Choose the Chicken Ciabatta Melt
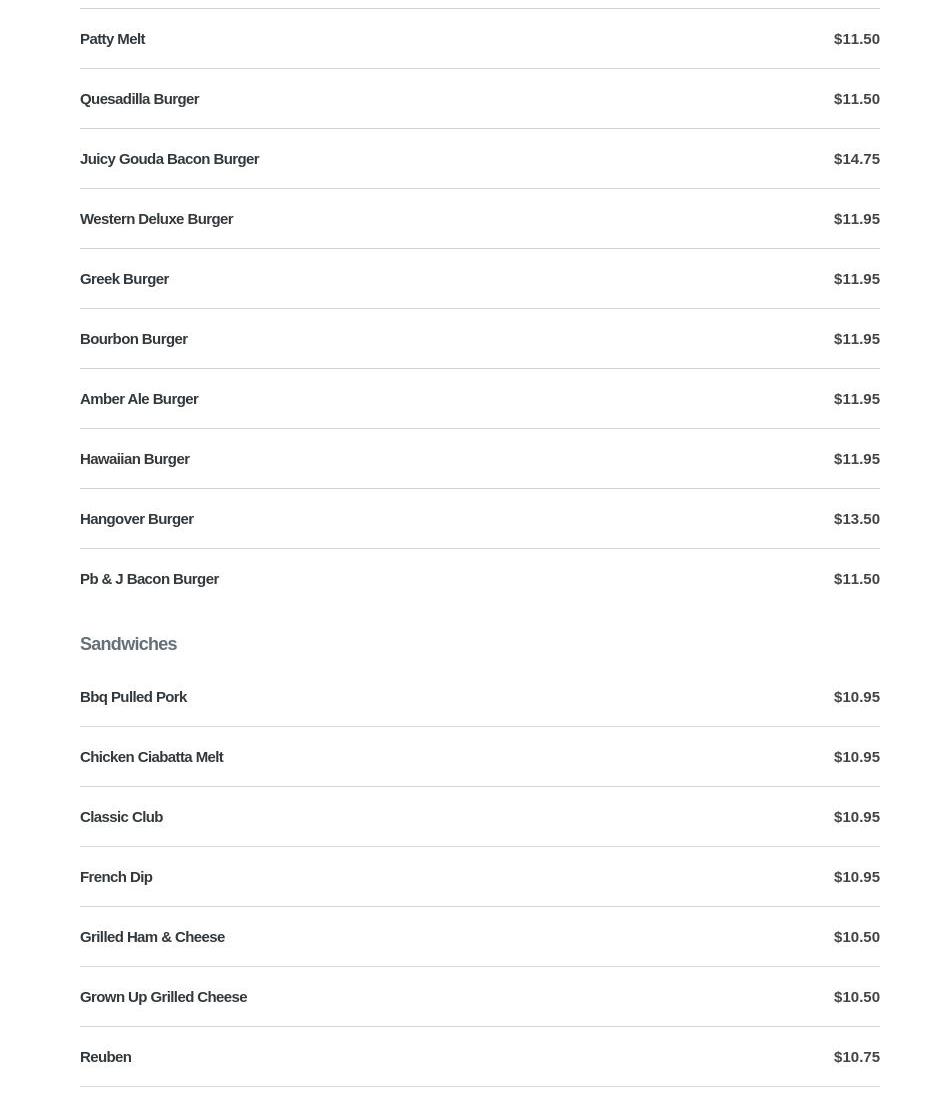The height and width of the screenshot is (1108, 945). [151, 757]
